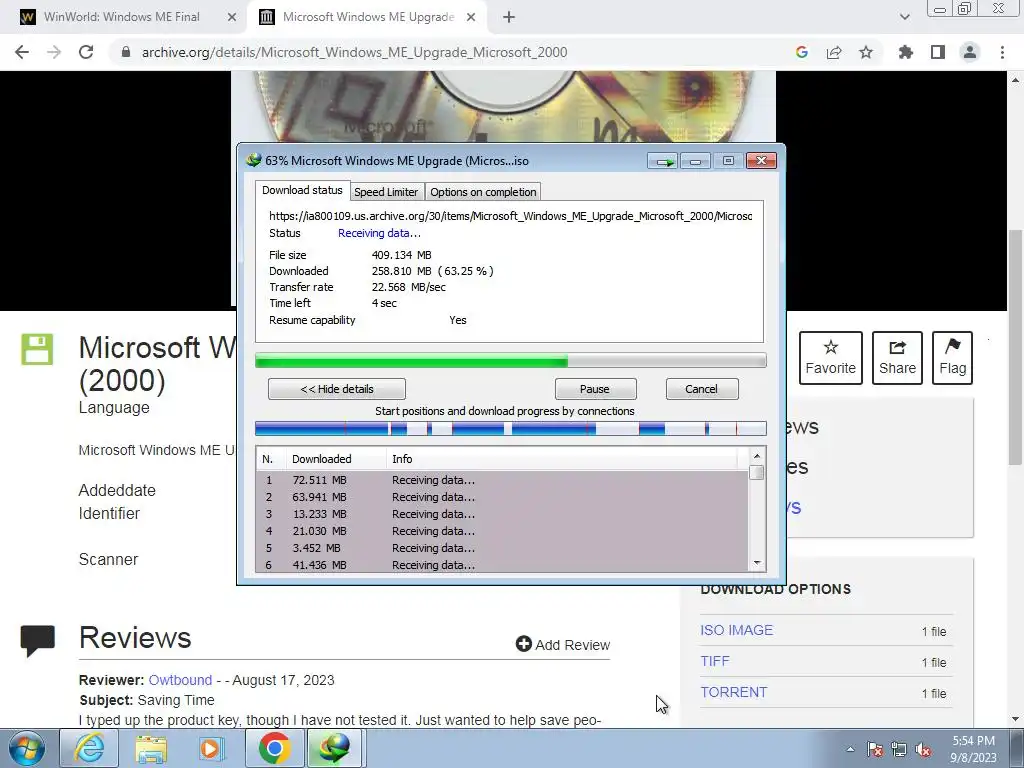Show hidden system tray icons
Image resolution: width=1024 pixels, height=768 pixels.
tap(850, 749)
